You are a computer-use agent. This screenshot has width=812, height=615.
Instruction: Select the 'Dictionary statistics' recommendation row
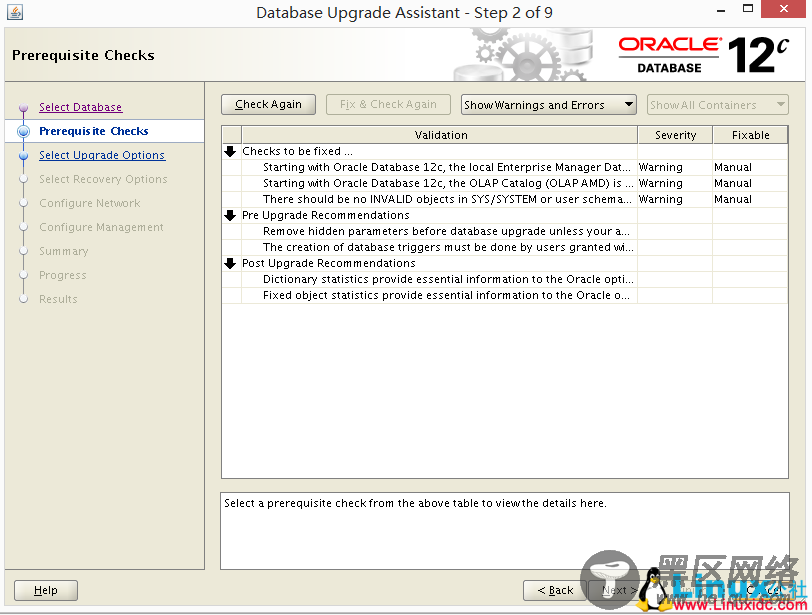pyautogui.click(x=505, y=280)
